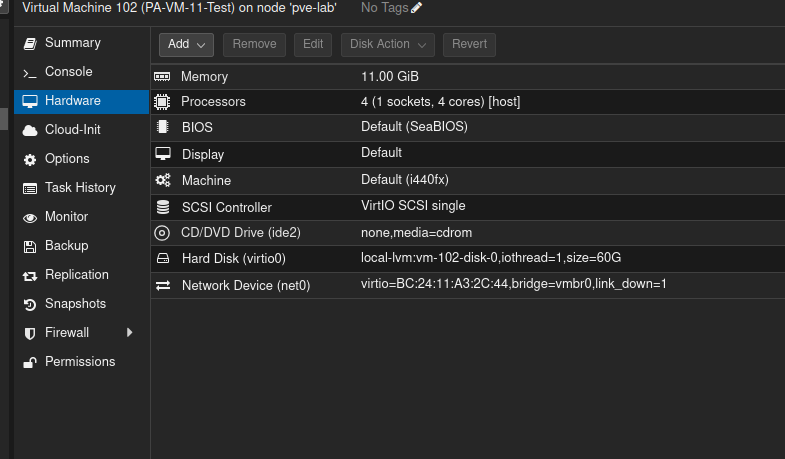Click the Edit button

pos(313,45)
